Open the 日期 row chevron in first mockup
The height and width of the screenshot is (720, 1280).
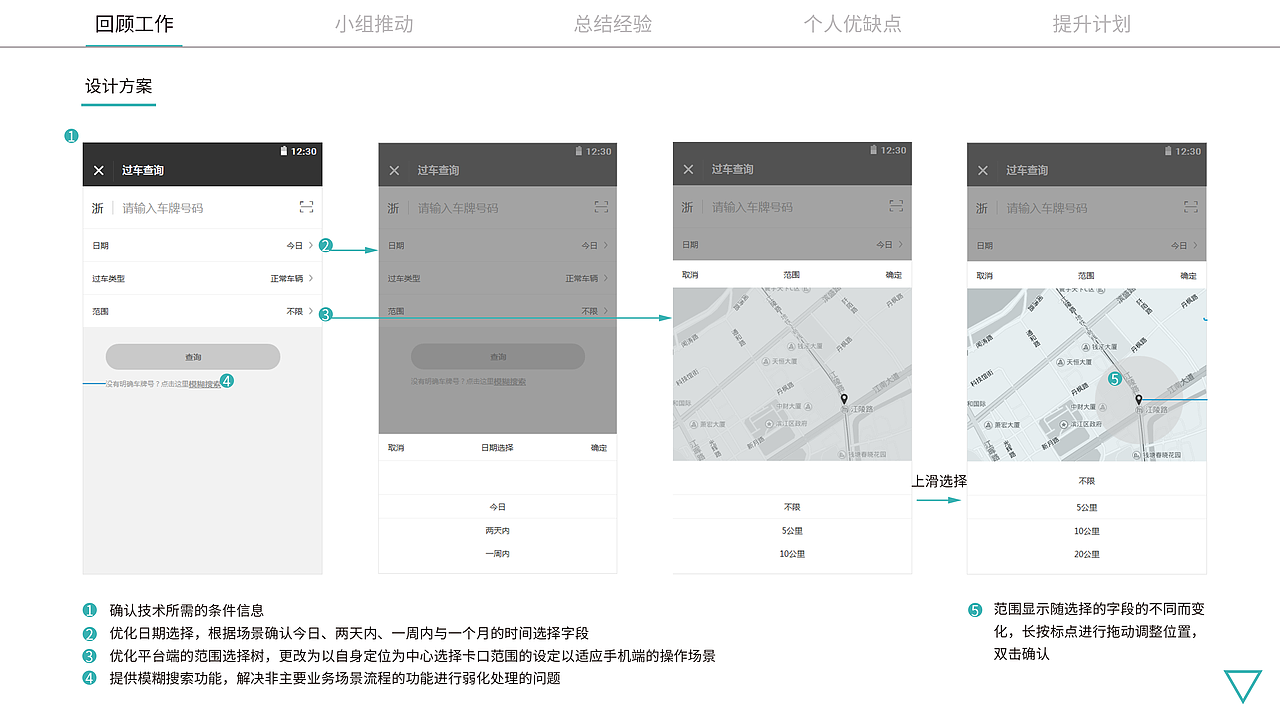[x=311, y=245]
